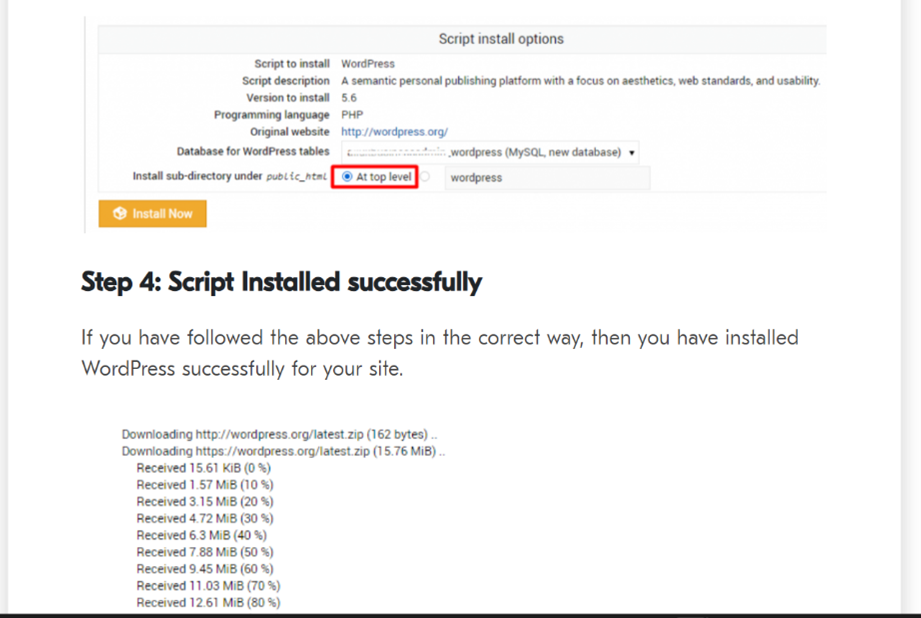Click the Downloading https latest.zip 15.76 MiB line
Viewport: 921px width, 618px height.
[283, 452]
